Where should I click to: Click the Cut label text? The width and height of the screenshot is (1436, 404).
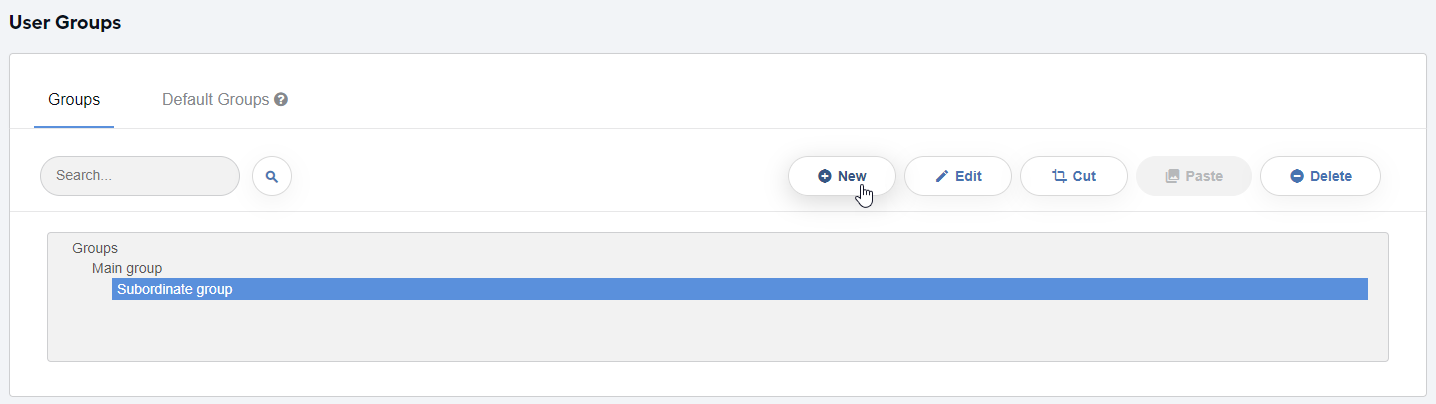1084,176
